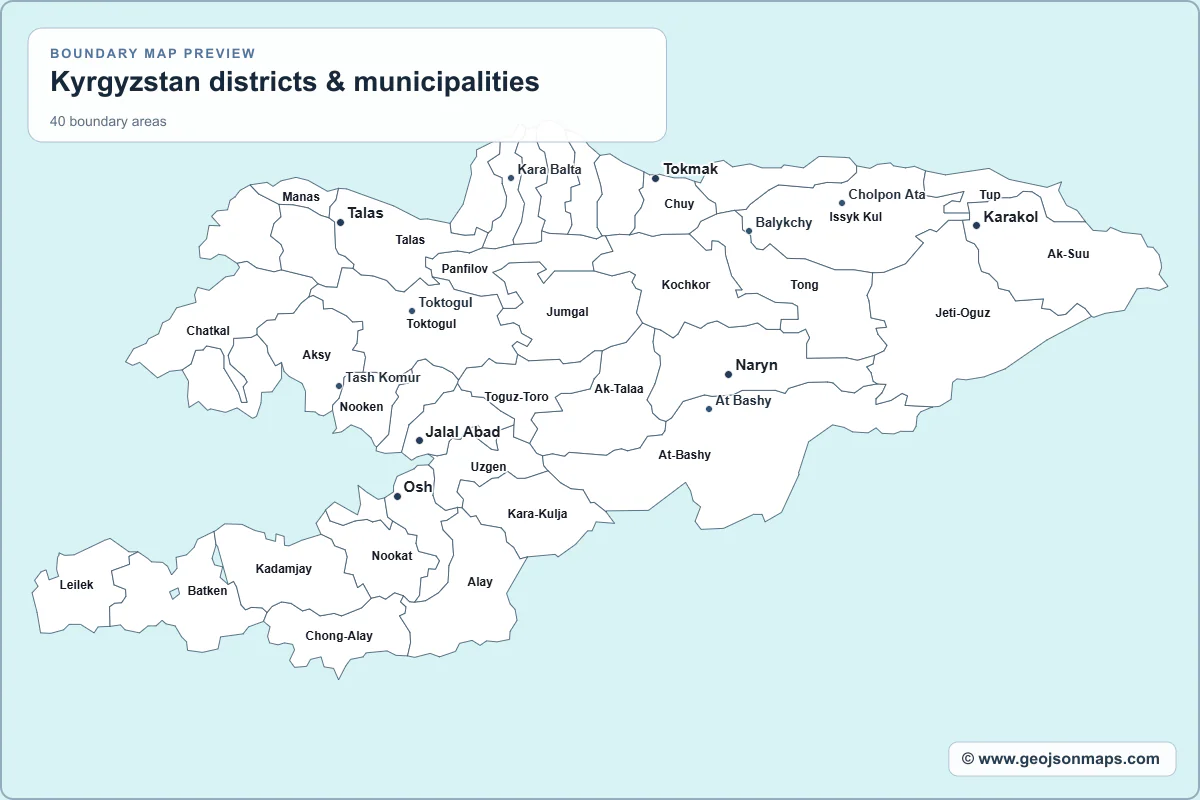This screenshot has height=800, width=1200.
Task: Click the BOUNDARY MAP PREVIEW heading
Action: click(x=153, y=54)
